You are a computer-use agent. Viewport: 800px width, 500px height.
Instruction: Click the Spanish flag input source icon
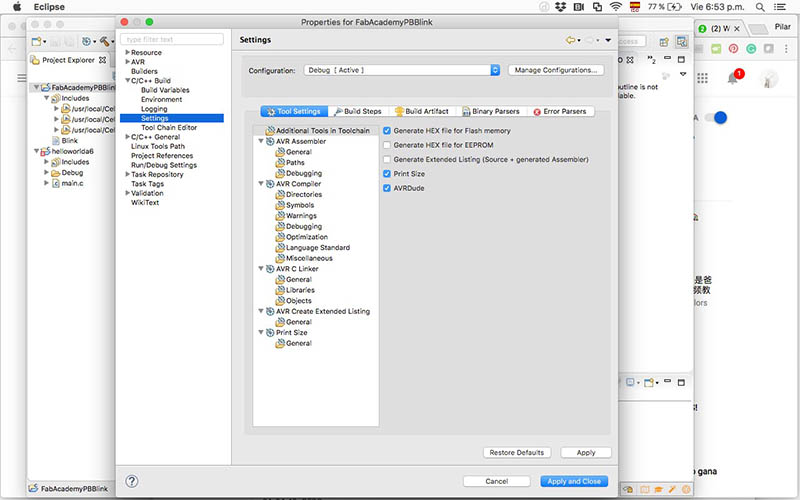[635, 7]
